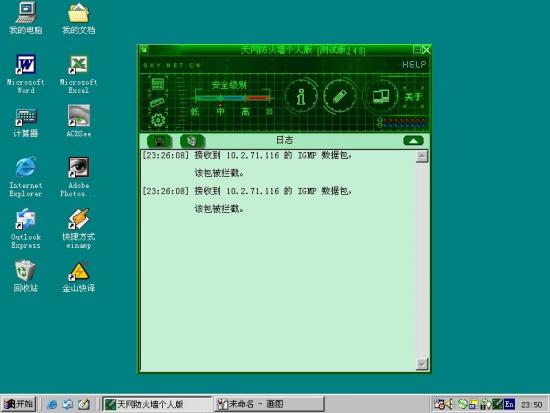
Task: Set security level to 高 (high)
Action: pyautogui.click(x=246, y=112)
